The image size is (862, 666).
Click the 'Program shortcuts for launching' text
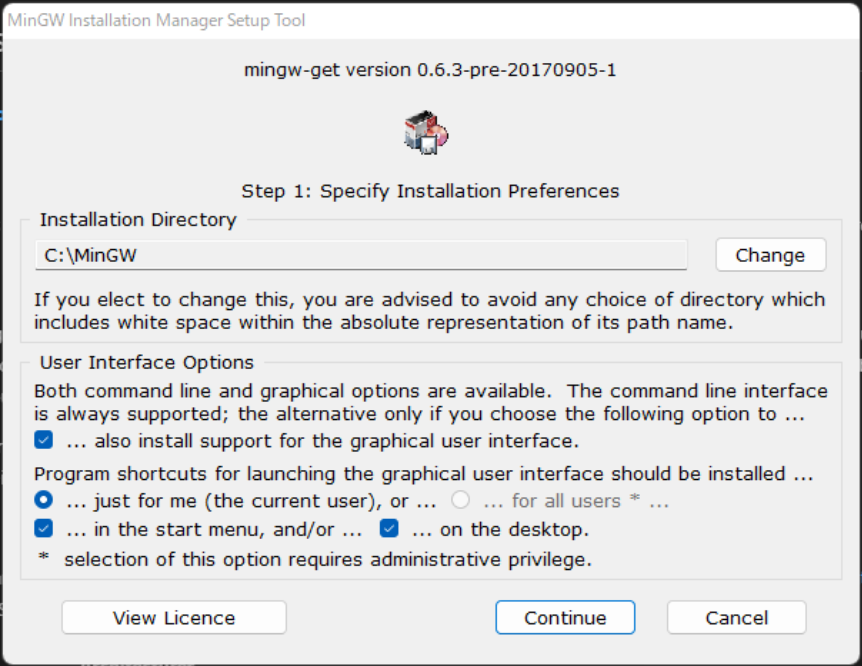[x=423, y=474]
